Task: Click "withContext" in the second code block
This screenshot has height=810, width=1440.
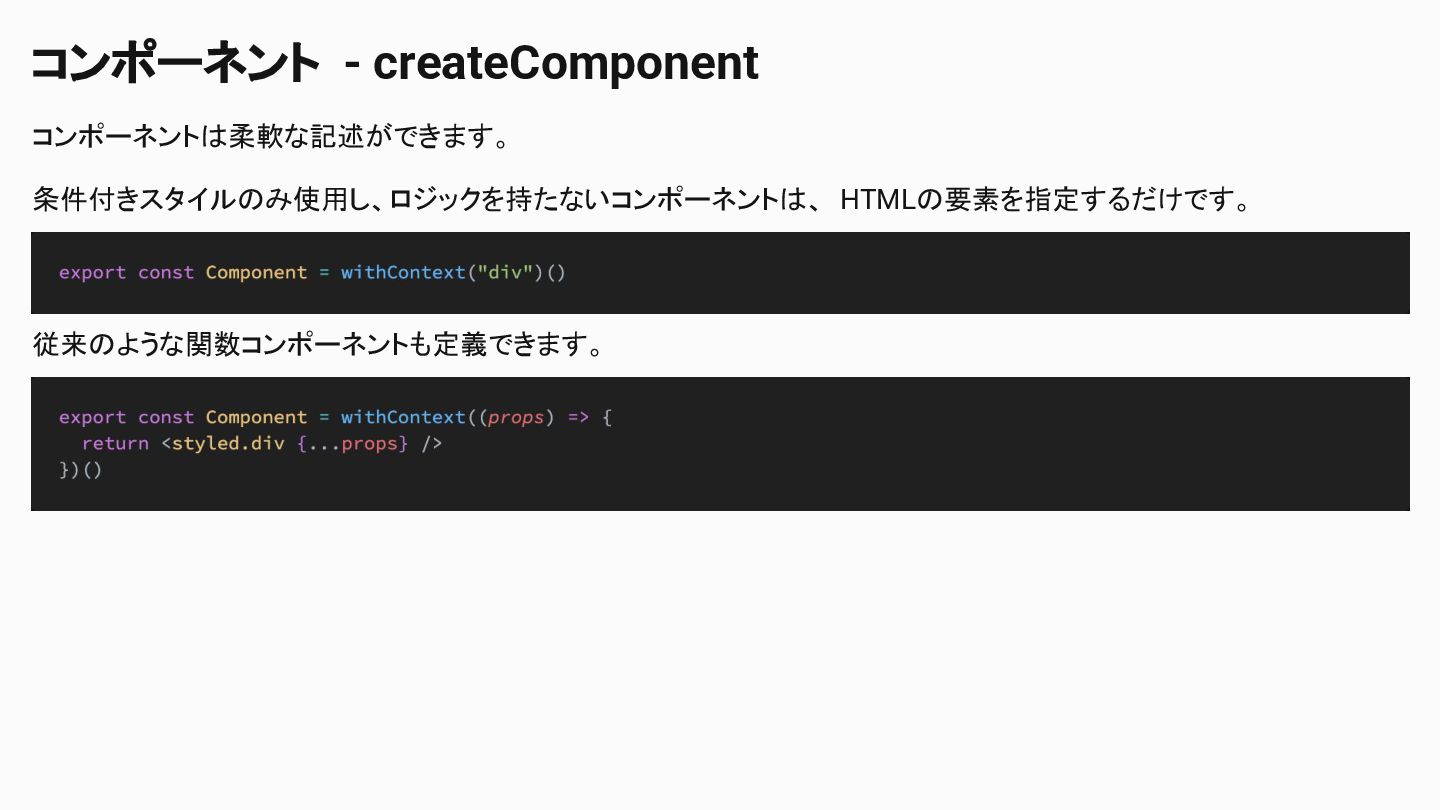Action: (403, 418)
